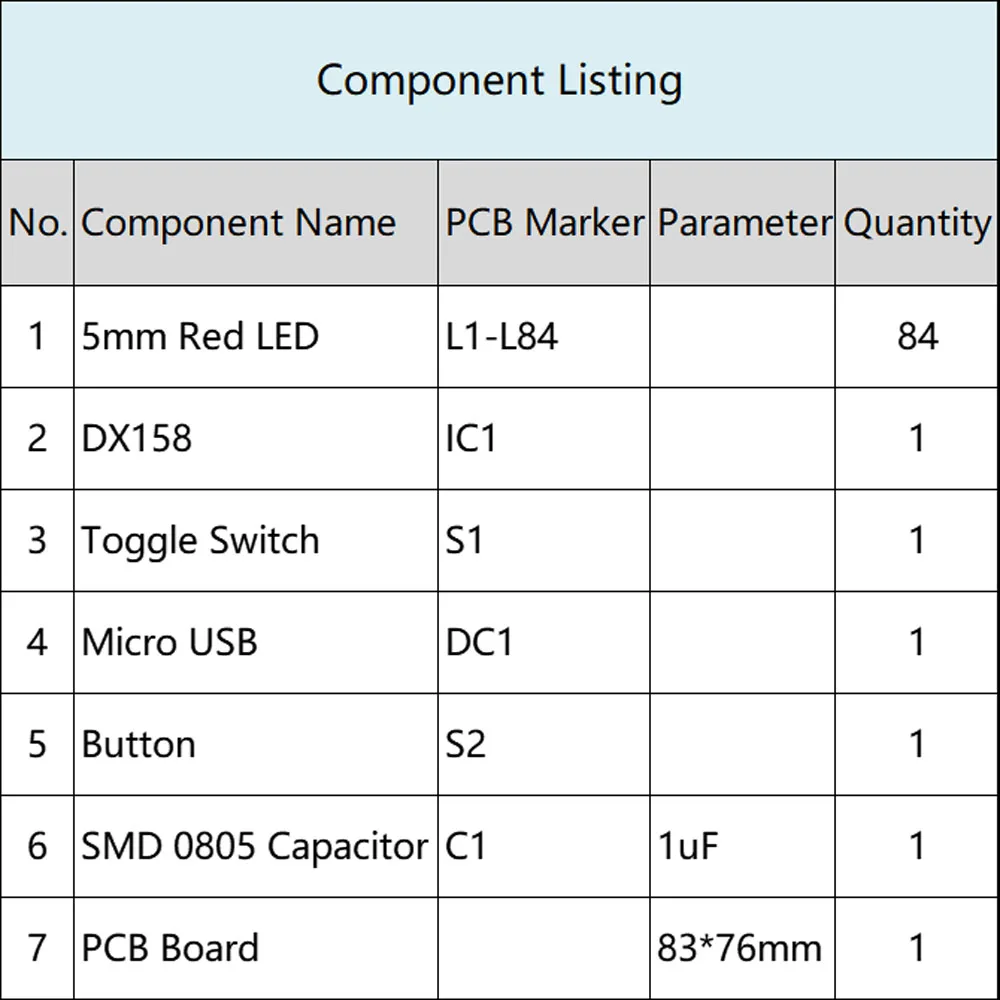Click the Button component cell

click(x=256, y=744)
